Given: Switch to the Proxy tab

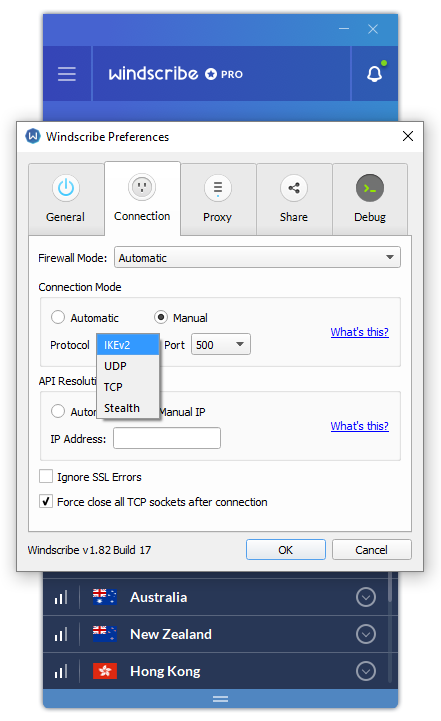Looking at the screenshot, I should 218,199.
